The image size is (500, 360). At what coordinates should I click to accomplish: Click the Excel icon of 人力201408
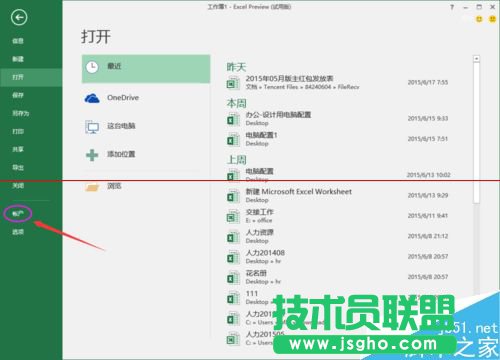tap(233, 257)
